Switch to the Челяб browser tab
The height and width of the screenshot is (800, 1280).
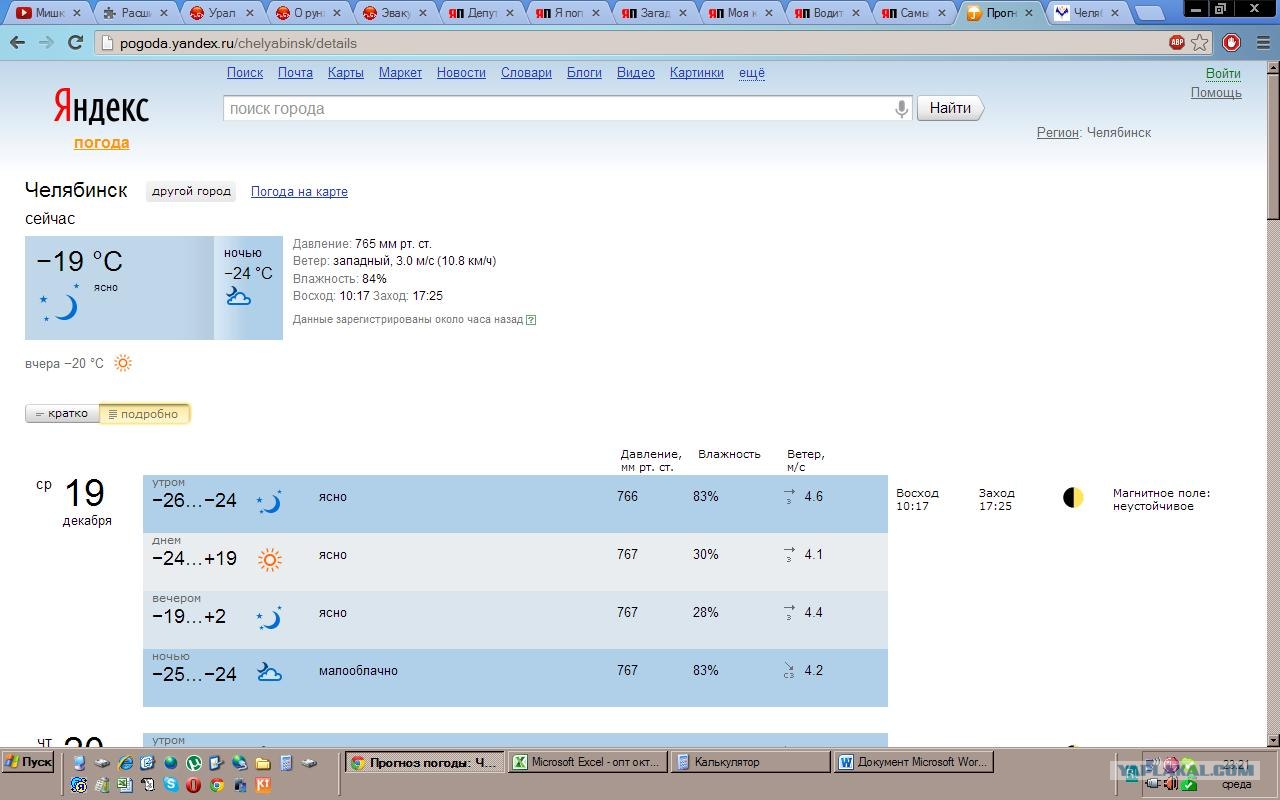(x=1086, y=13)
